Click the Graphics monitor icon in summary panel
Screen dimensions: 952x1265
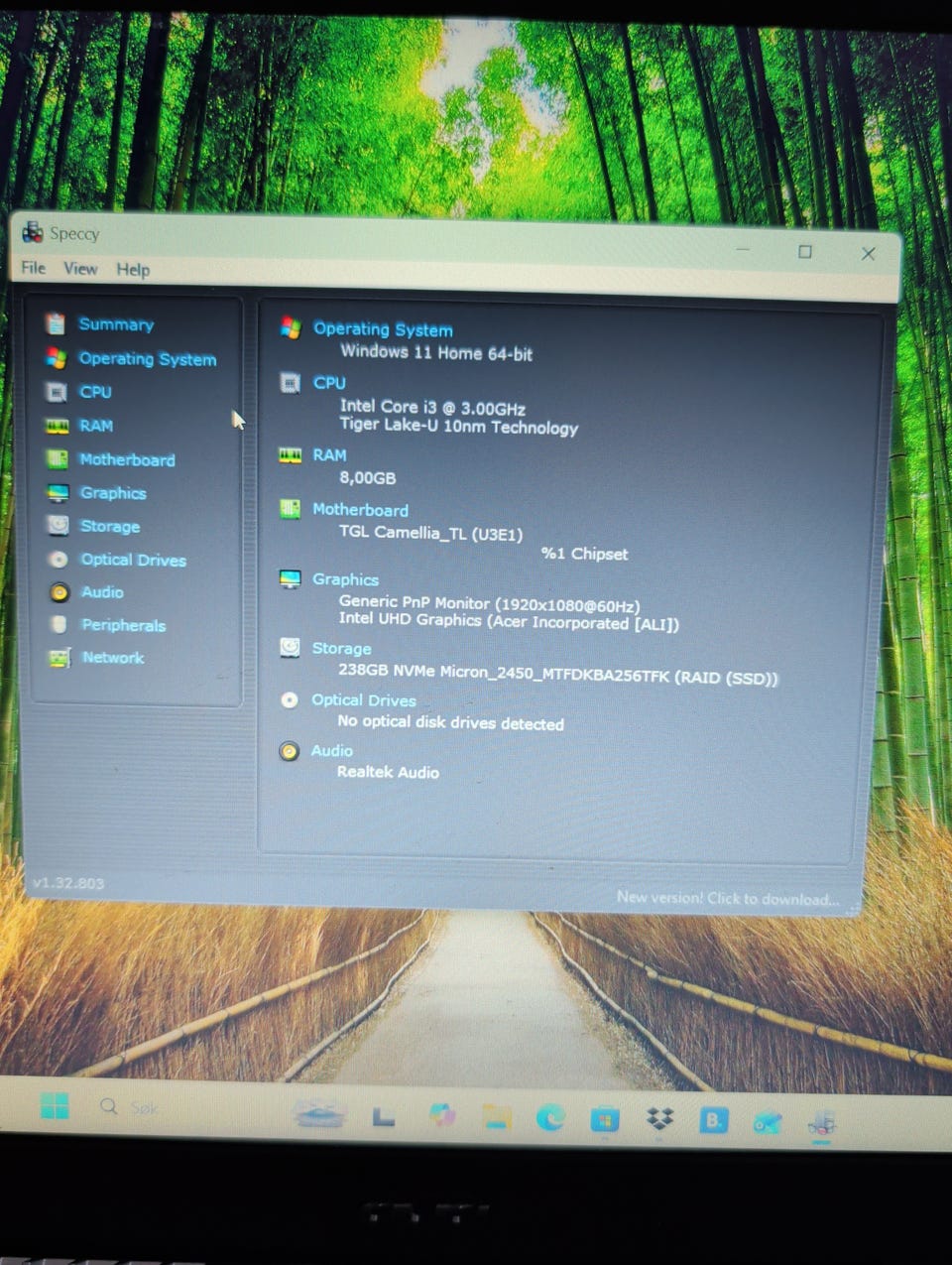[x=290, y=578]
